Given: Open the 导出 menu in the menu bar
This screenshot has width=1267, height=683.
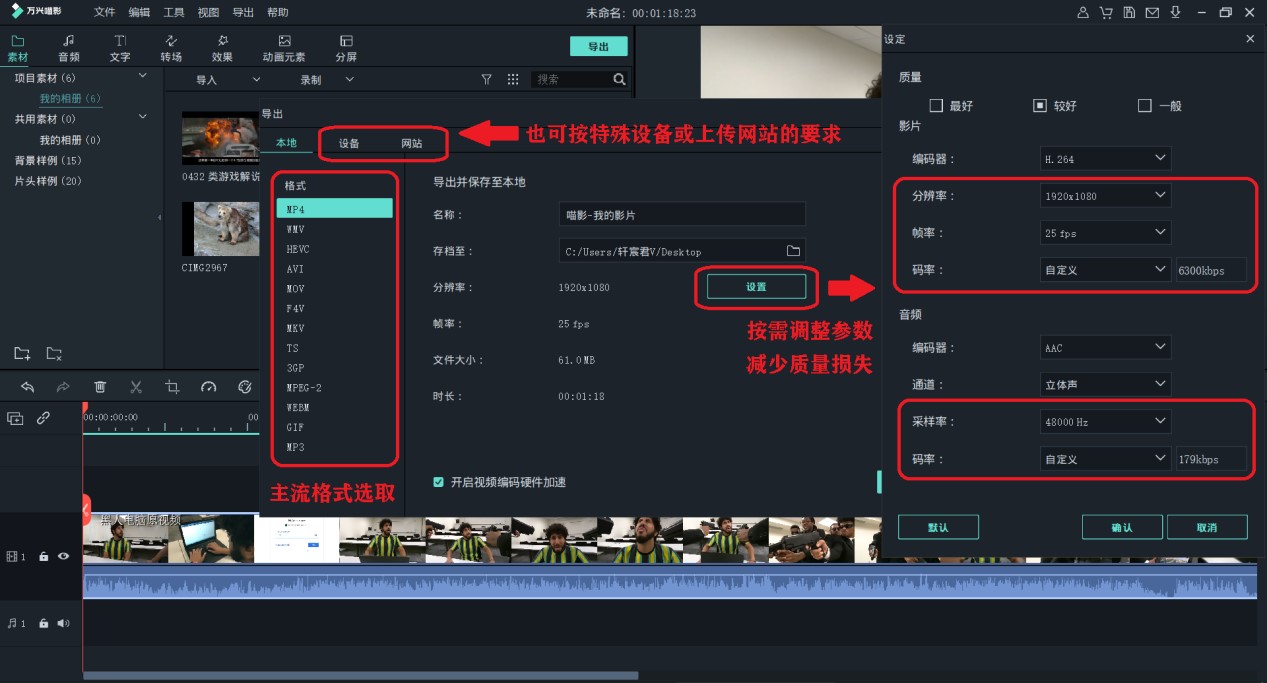Looking at the screenshot, I should pos(243,12).
